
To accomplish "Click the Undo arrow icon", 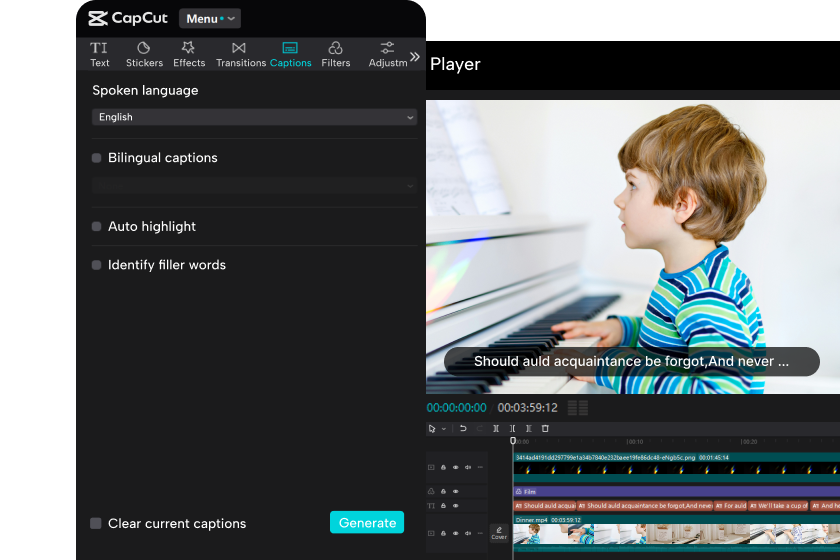I will click(463, 428).
